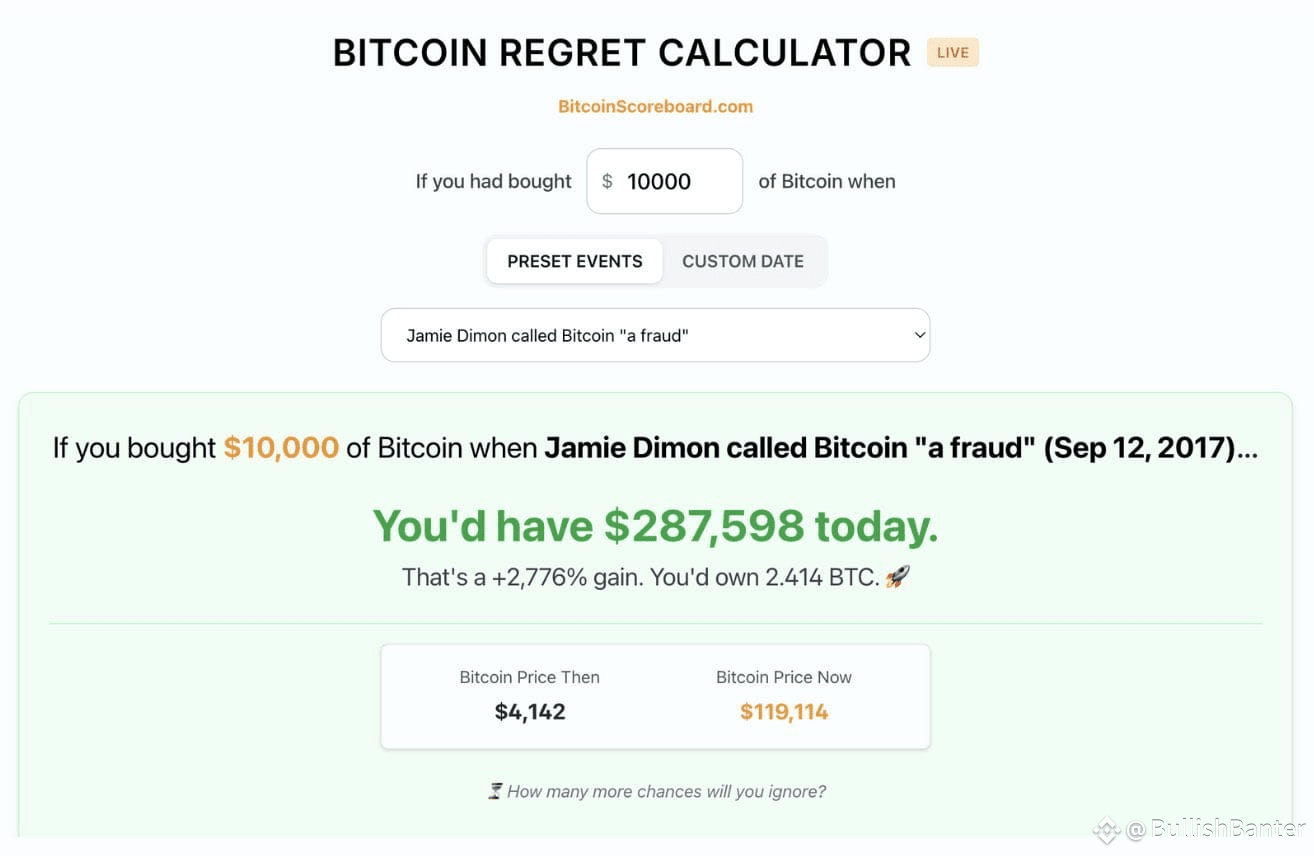Screen dimensions: 1314x856
Task: Click the BITCOIN REGRET CALCULATOR title
Action: click(620, 52)
